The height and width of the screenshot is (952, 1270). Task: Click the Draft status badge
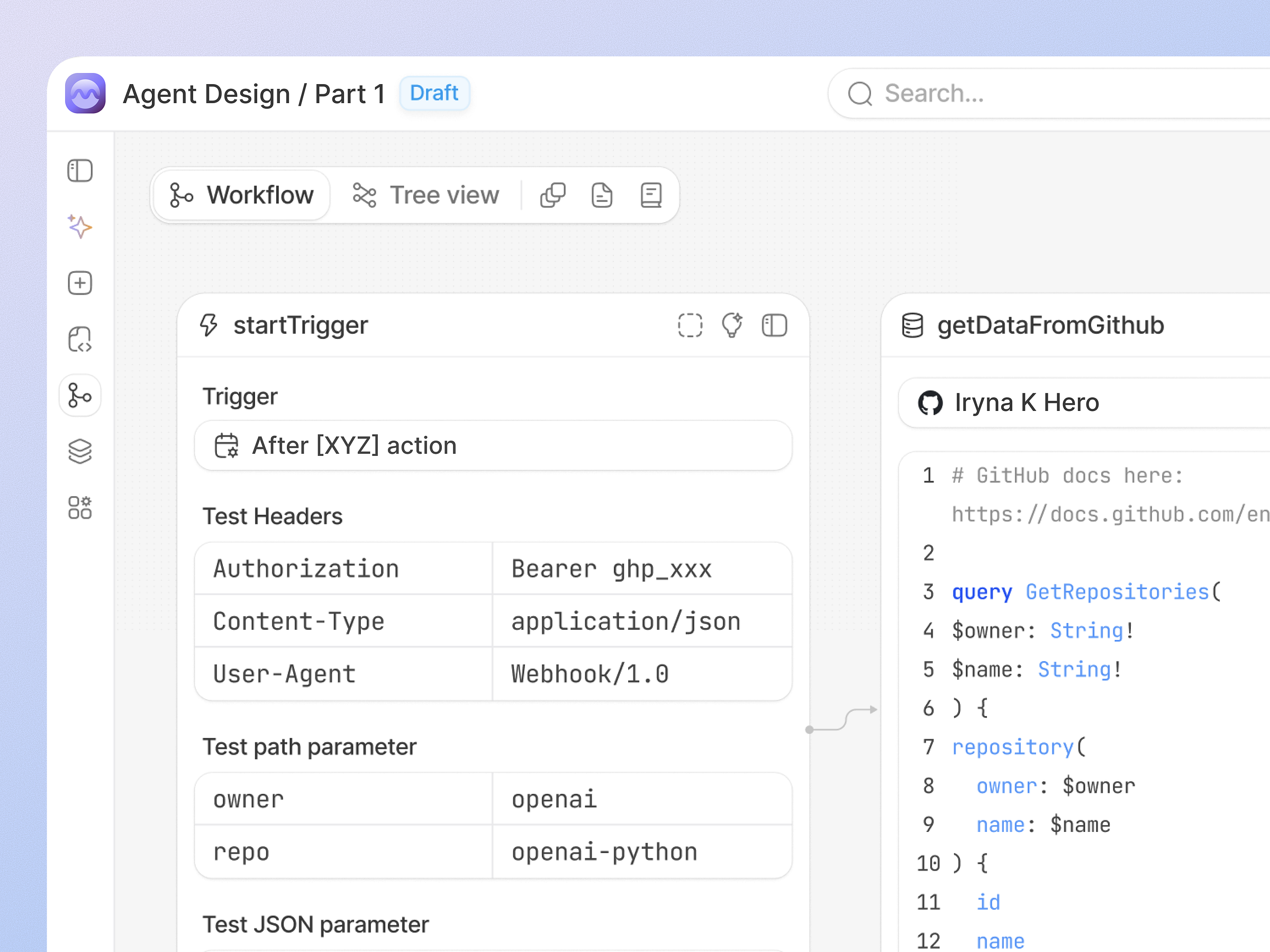[x=434, y=93]
